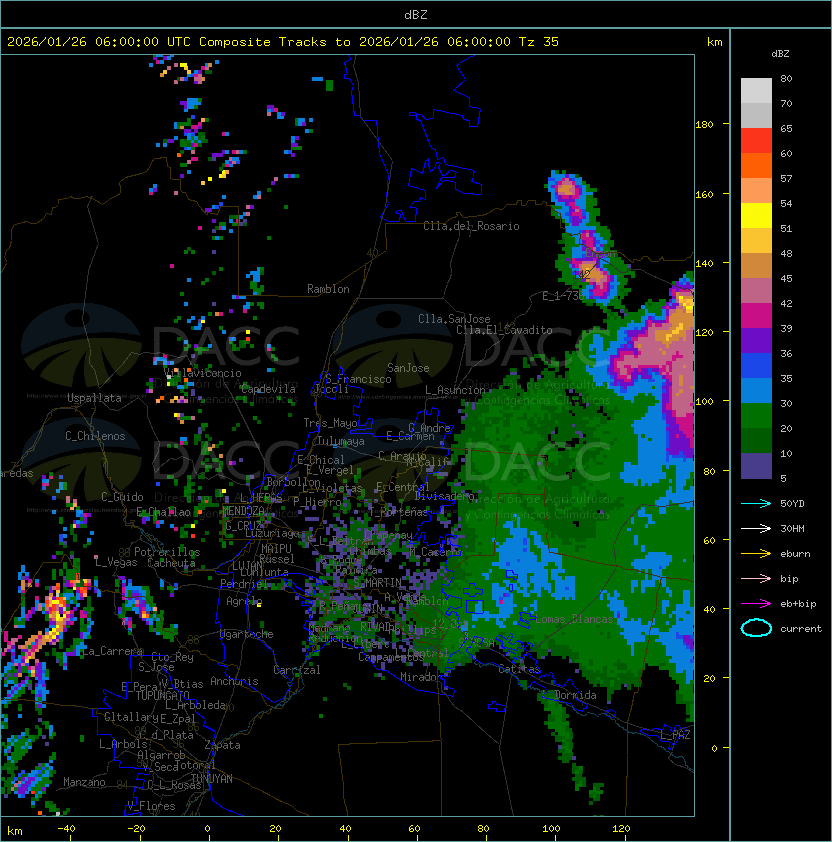832x842 pixels.
Task: Click the 'dBZ' heading above color scale
Action: point(780,54)
